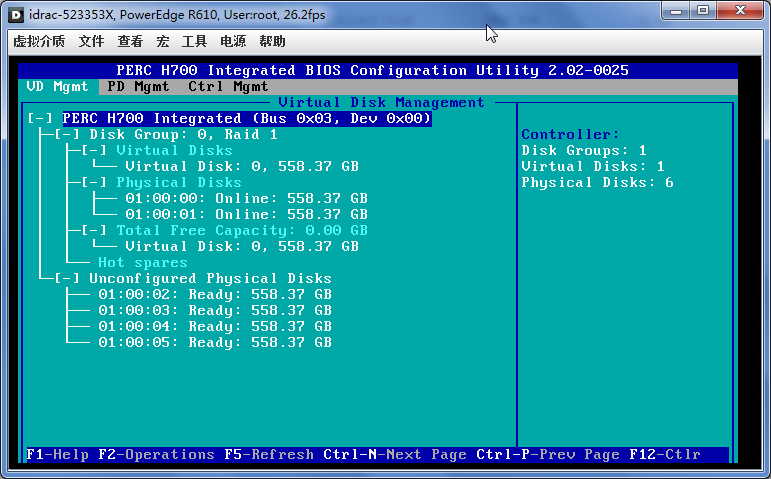Screen dimensions: 771x479
Task: Click the Virtual Disks label
Action: [x=174, y=150]
